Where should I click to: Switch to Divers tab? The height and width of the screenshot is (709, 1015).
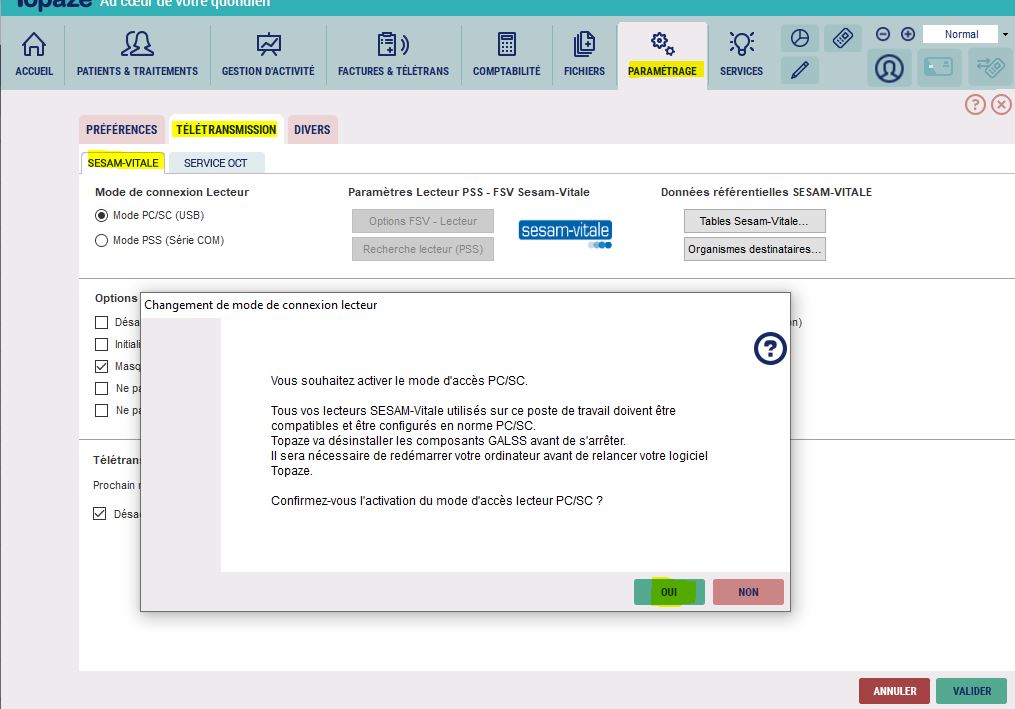pos(312,129)
